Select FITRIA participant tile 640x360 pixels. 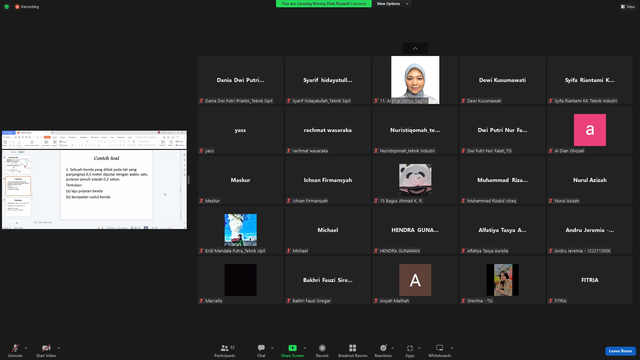pyautogui.click(x=590, y=280)
